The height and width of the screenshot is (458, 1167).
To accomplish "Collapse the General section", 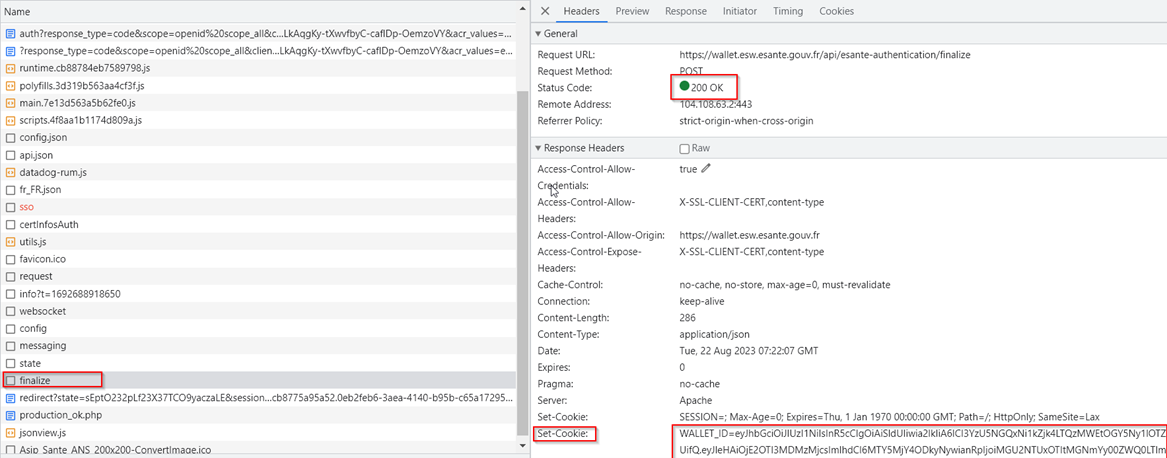I will tap(539, 34).
